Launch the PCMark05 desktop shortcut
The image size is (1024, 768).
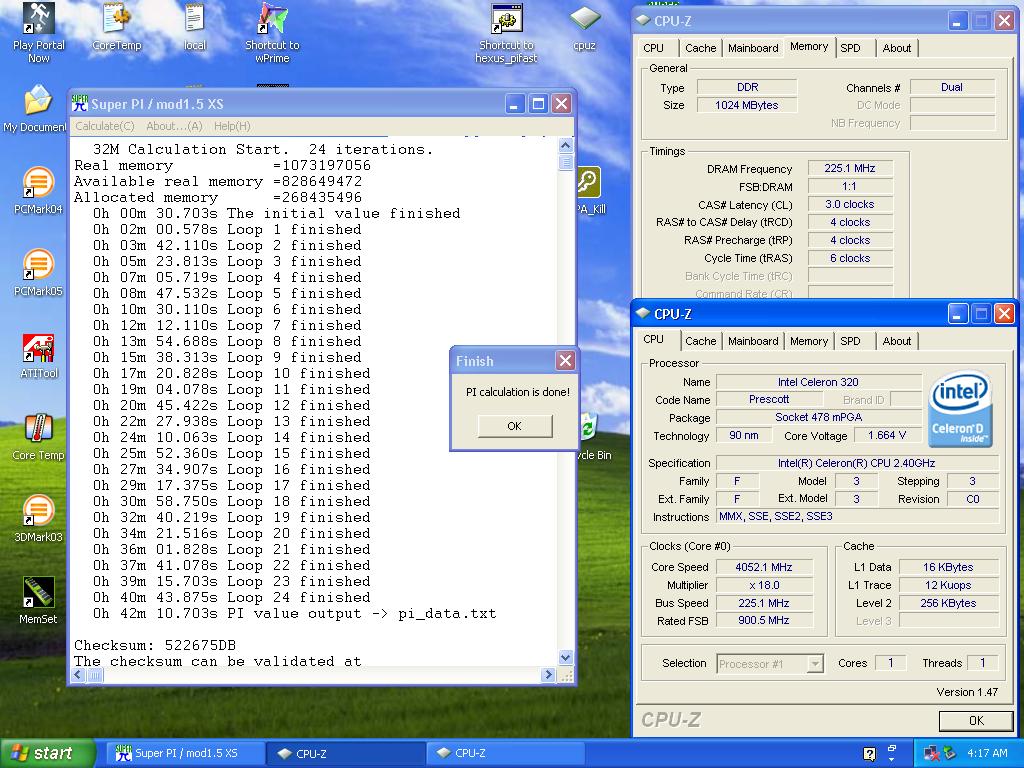click(38, 272)
